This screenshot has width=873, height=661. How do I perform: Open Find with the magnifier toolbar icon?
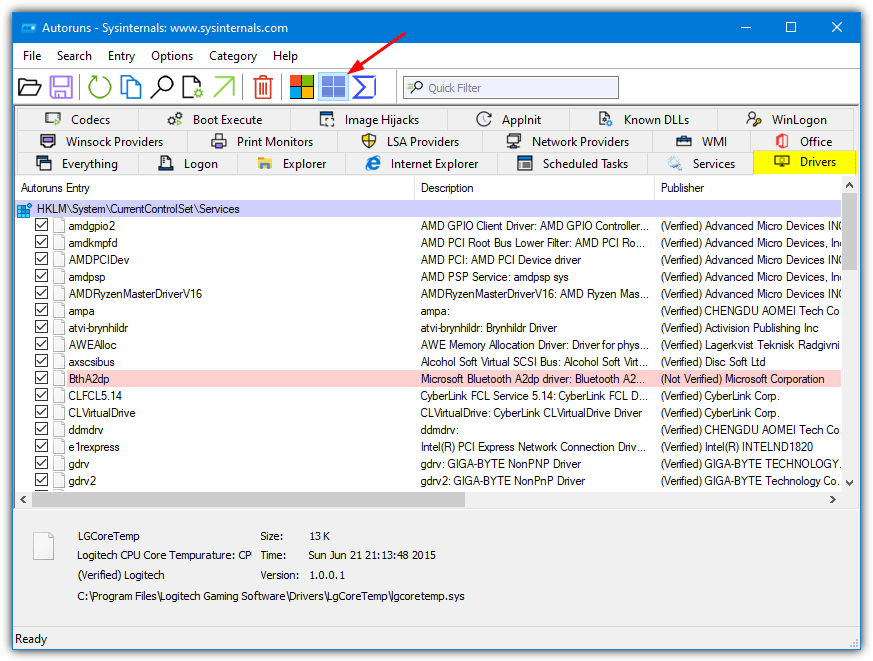click(162, 87)
